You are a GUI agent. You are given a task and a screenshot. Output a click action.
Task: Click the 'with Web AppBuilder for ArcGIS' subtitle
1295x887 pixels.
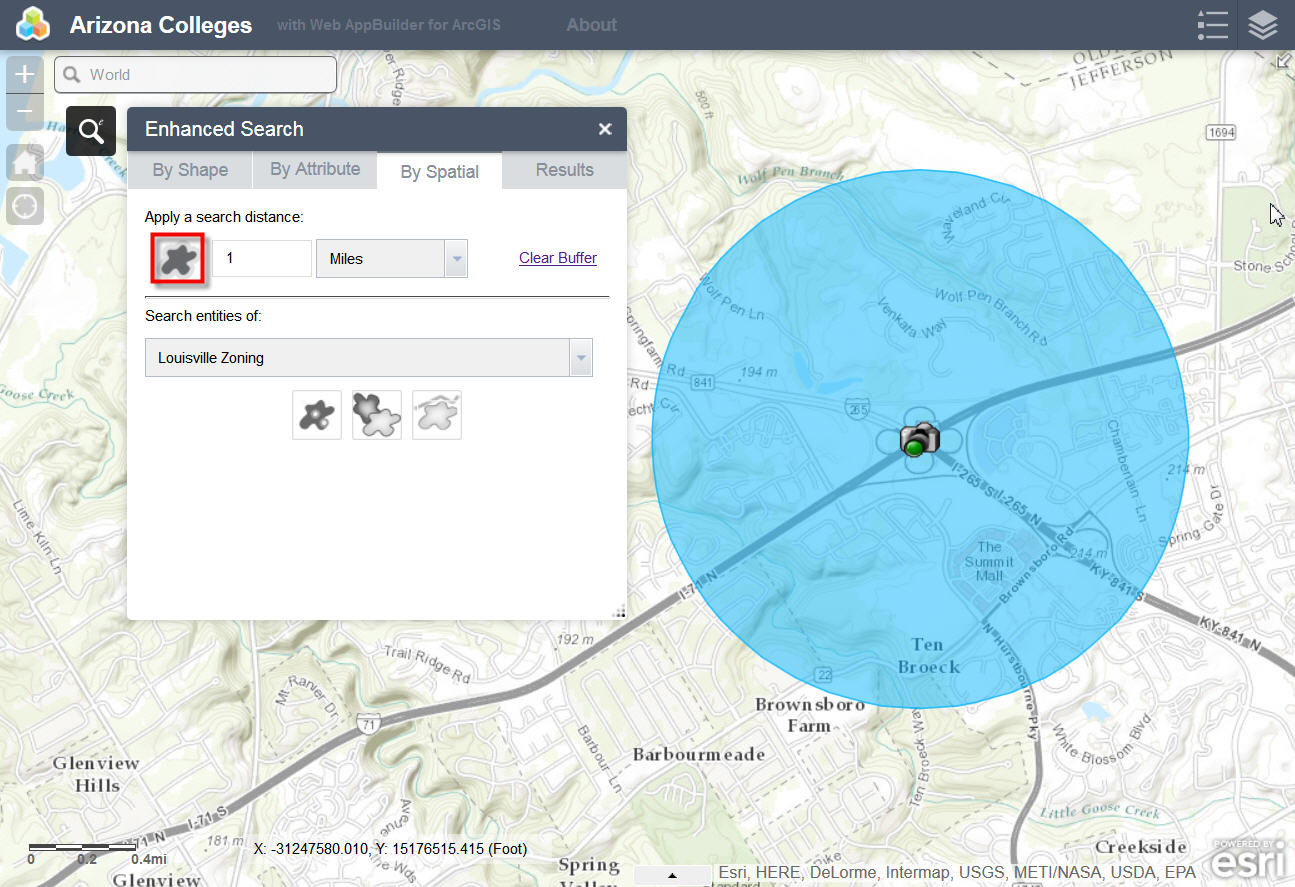click(x=389, y=25)
